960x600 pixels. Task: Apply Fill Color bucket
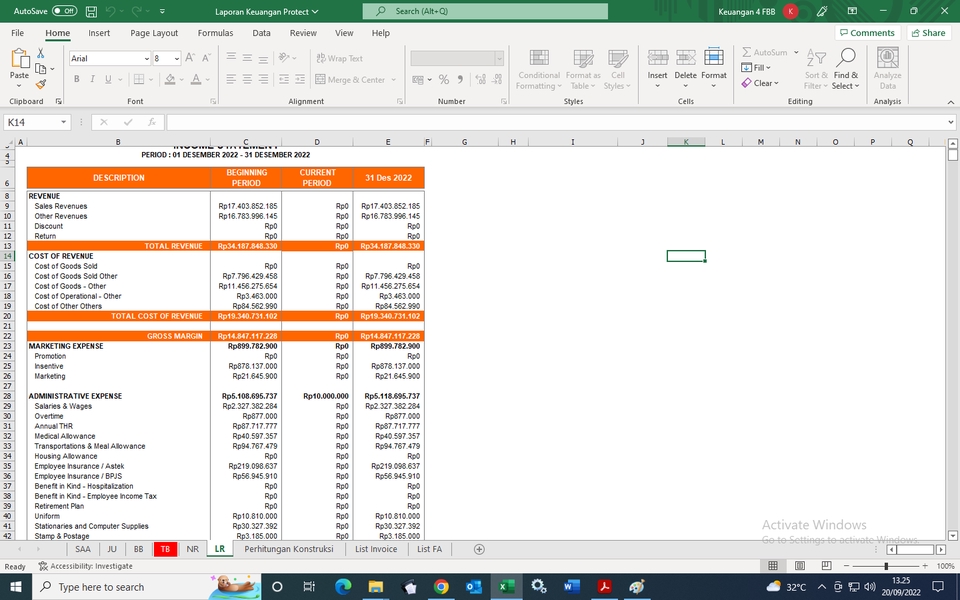(x=170, y=79)
